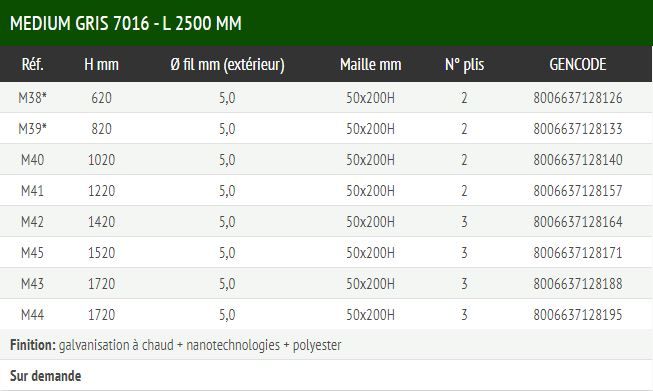Click height value '1020'
Viewport: 653px width, 391px height.
[102, 160]
